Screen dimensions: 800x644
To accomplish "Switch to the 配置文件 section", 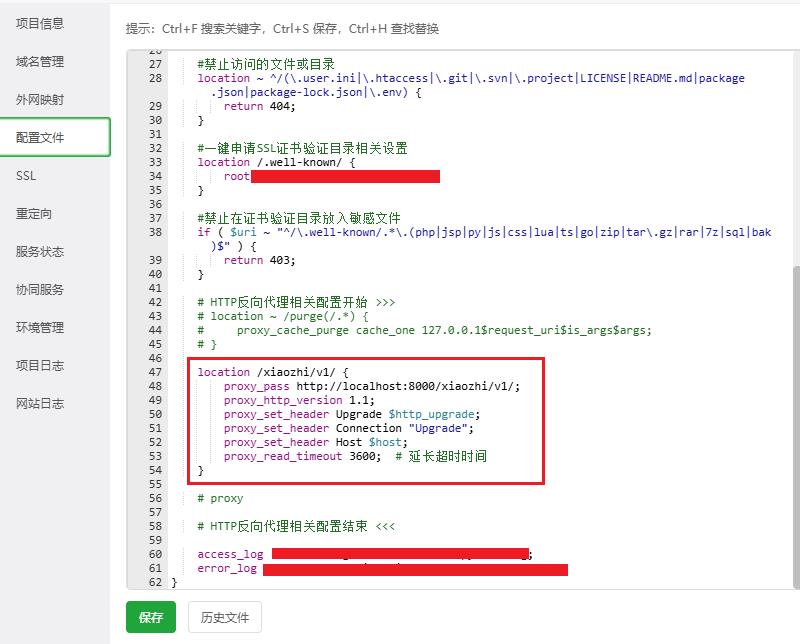I will (x=38, y=138).
